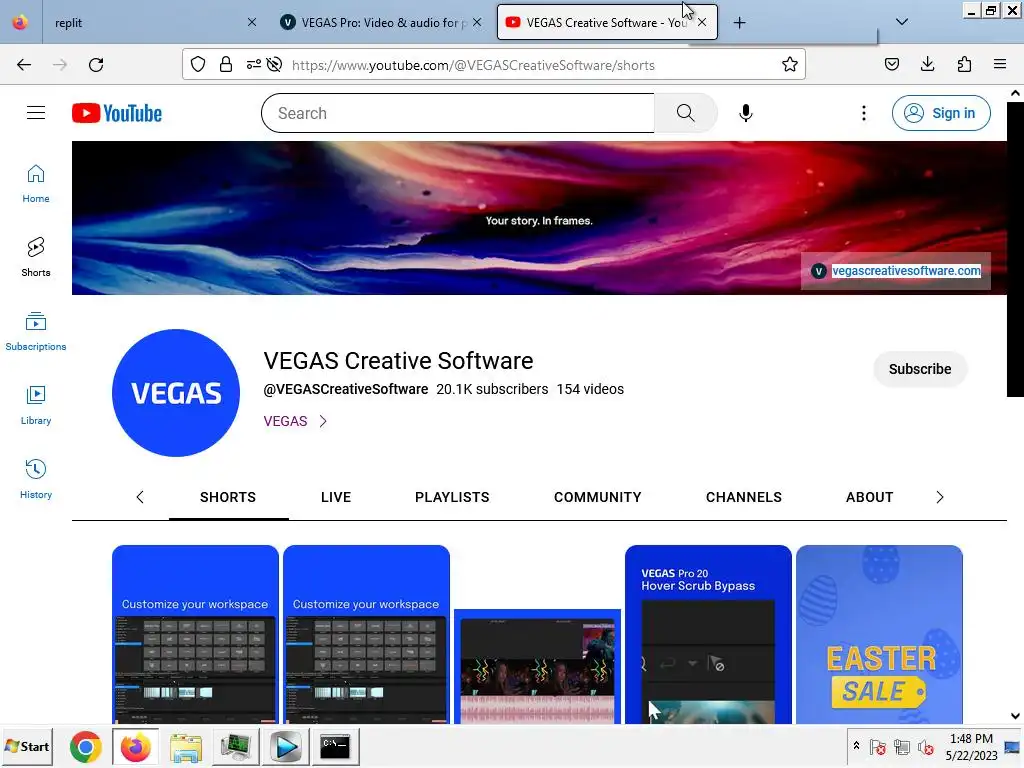Open Firefox extensions puzzle icon
Screen dimensions: 1024x768
click(x=964, y=64)
